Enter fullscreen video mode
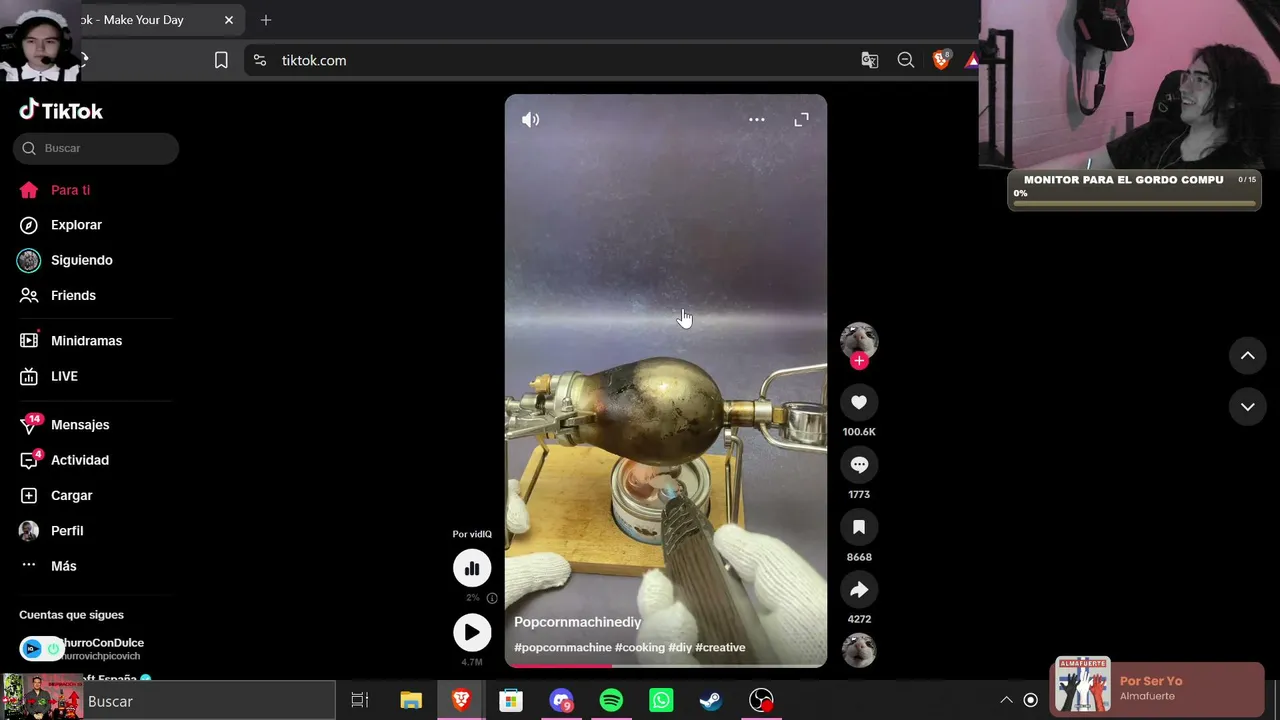 coord(801,120)
